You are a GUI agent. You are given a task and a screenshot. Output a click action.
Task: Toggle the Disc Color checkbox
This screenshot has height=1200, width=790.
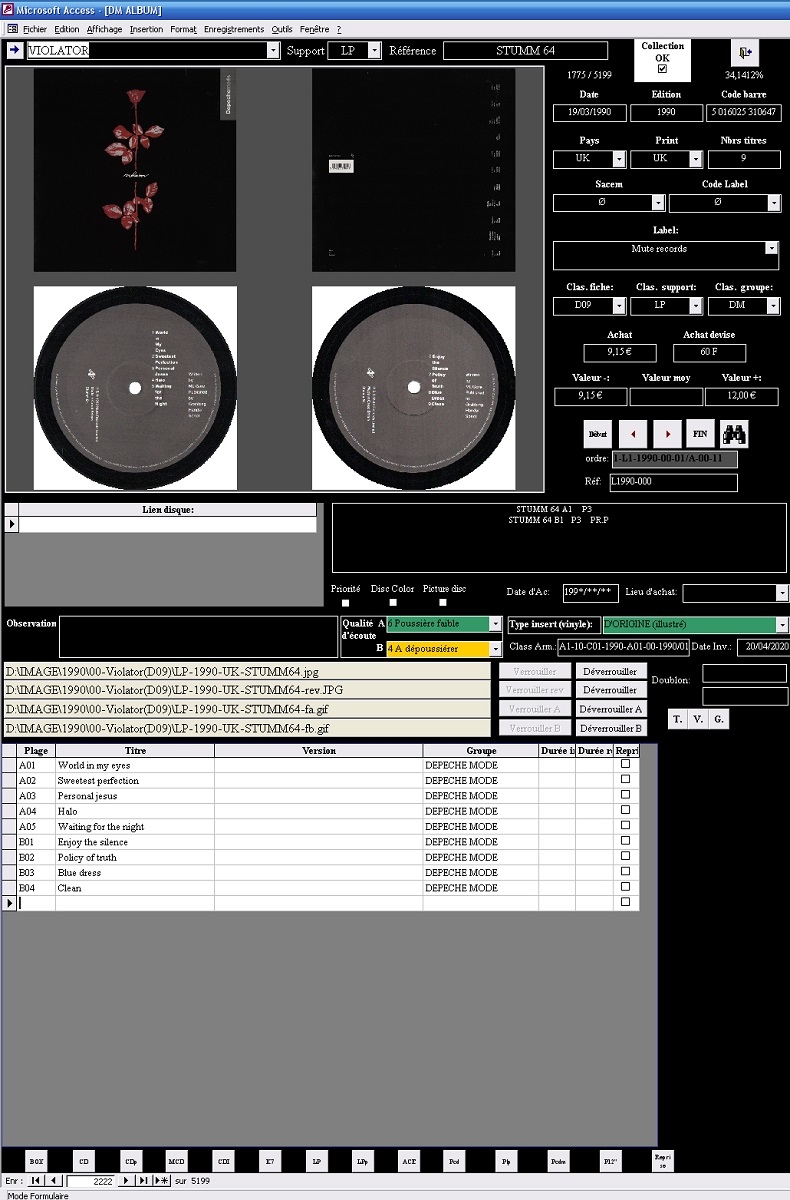(393, 603)
